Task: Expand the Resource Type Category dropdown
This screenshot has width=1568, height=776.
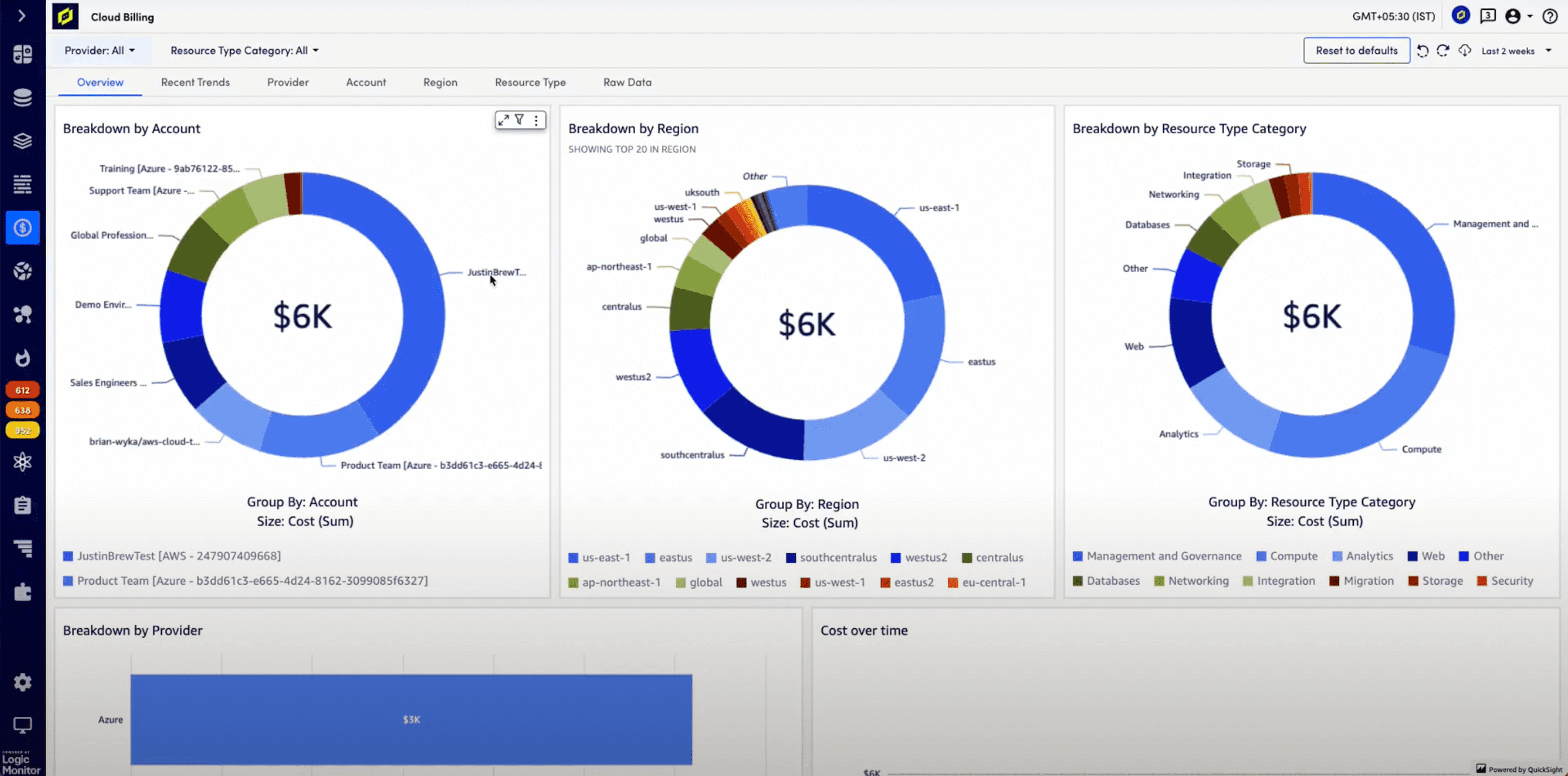Action: point(244,50)
